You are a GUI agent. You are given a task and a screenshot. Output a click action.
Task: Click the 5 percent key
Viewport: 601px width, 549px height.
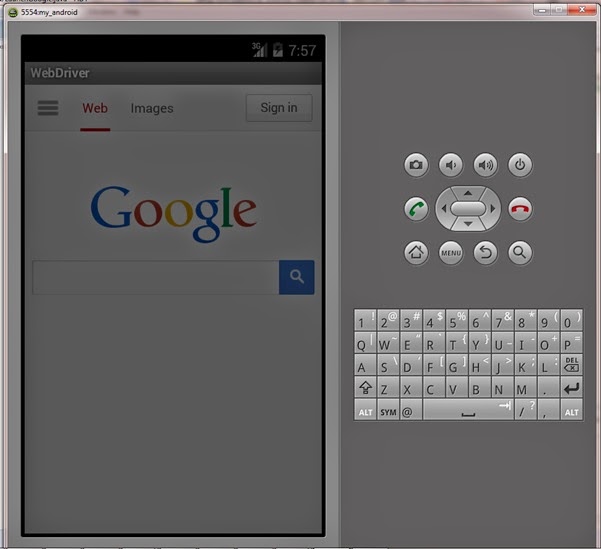click(x=457, y=320)
